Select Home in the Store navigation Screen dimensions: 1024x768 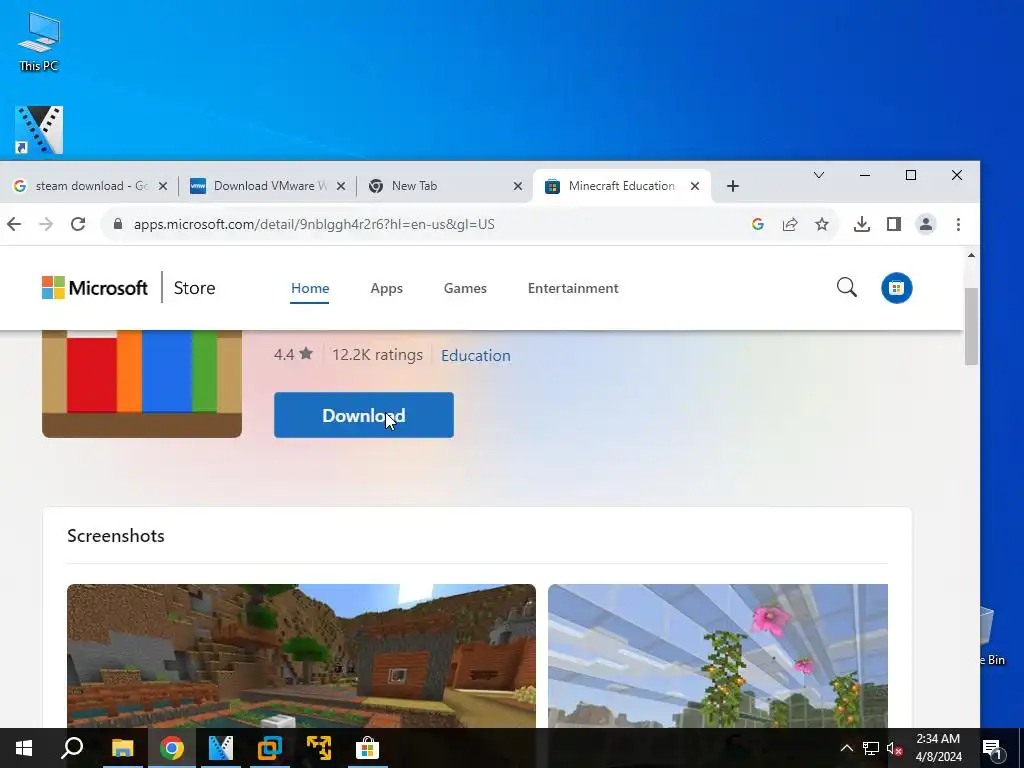310,288
